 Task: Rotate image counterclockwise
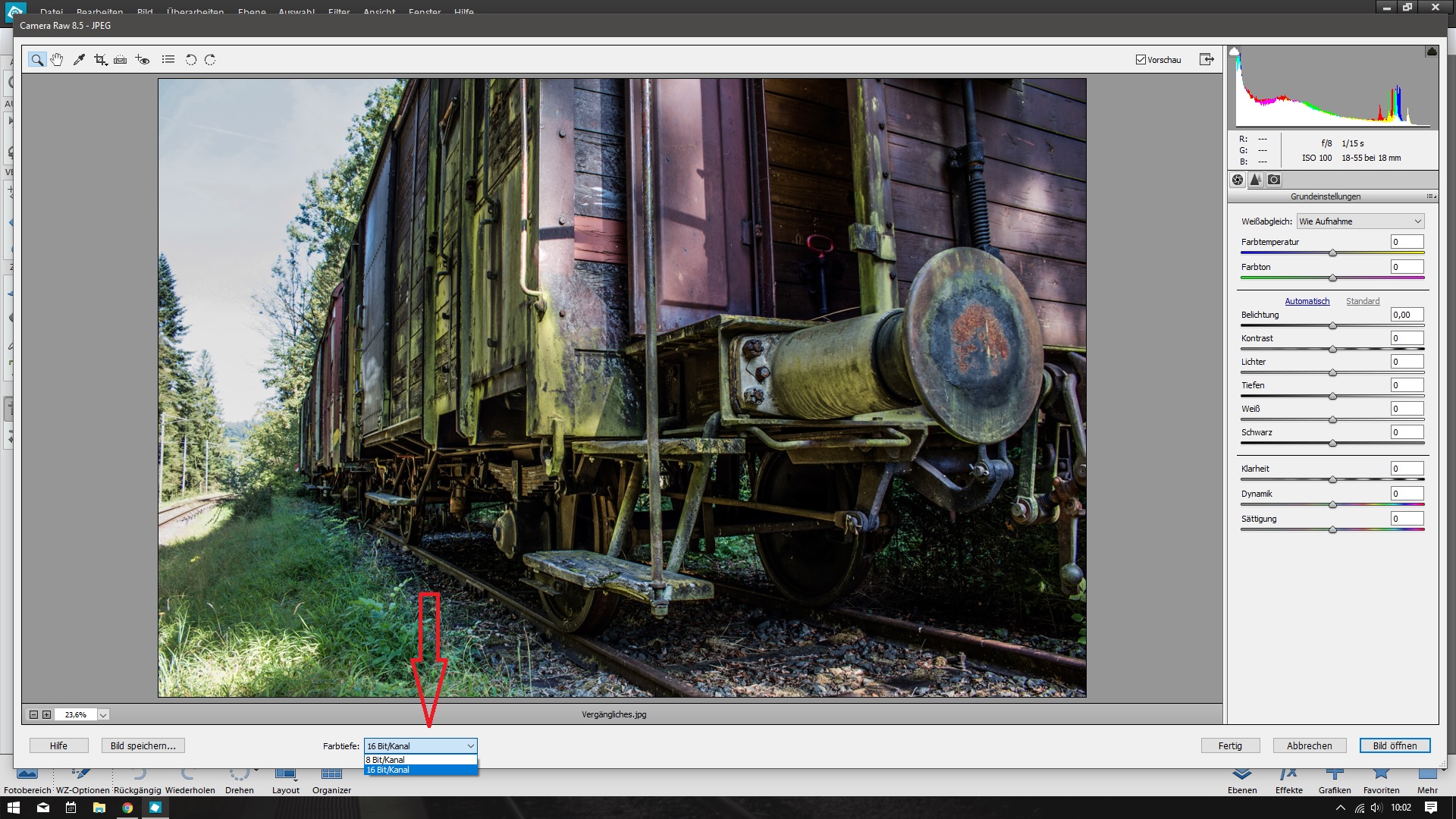click(191, 60)
